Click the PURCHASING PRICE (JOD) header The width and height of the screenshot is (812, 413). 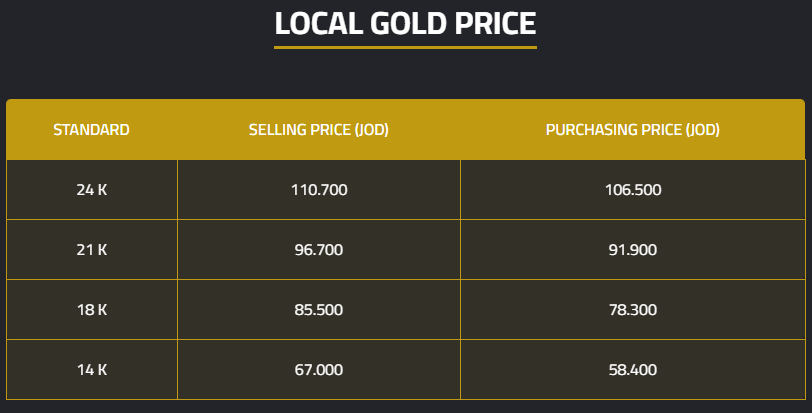point(632,130)
